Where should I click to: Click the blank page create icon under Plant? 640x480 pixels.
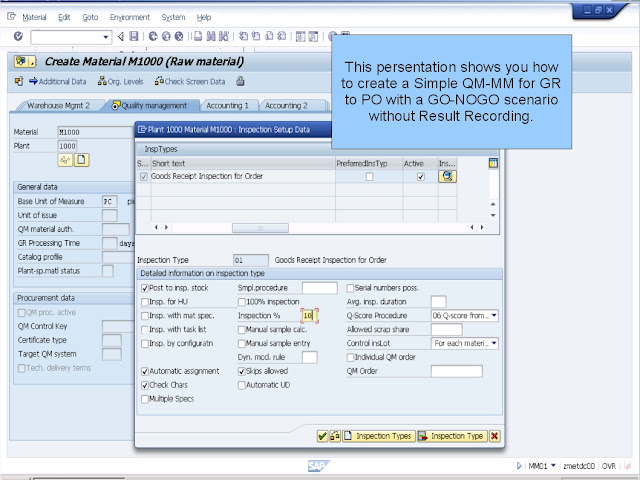[x=81, y=160]
